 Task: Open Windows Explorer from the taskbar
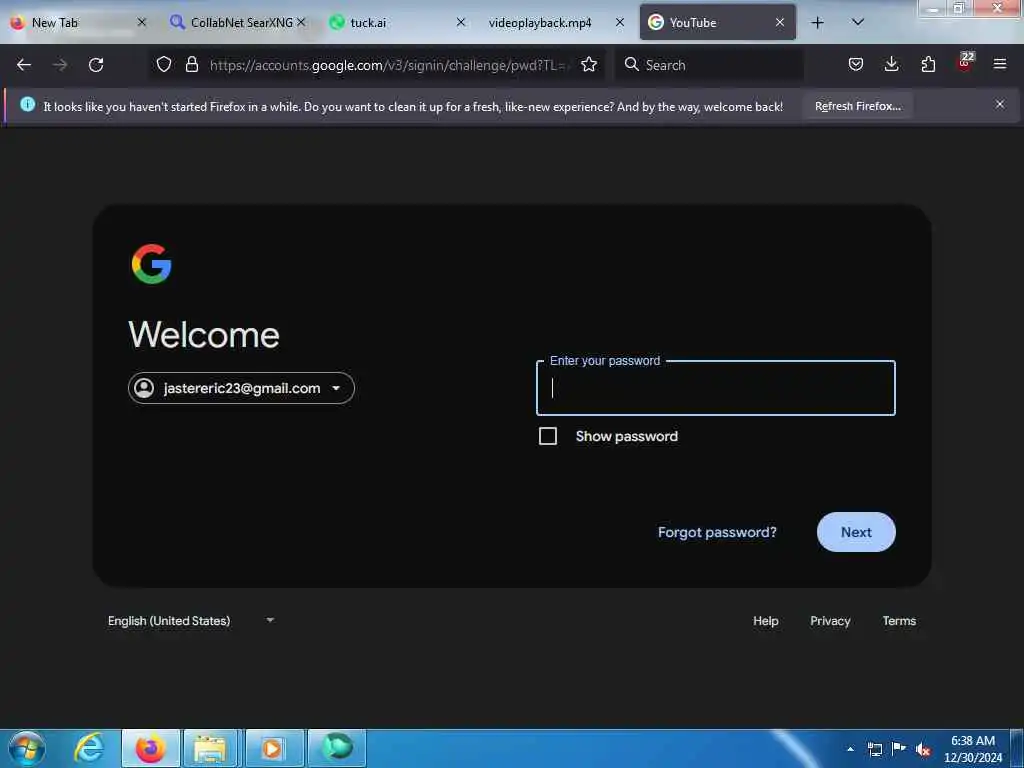coord(210,748)
